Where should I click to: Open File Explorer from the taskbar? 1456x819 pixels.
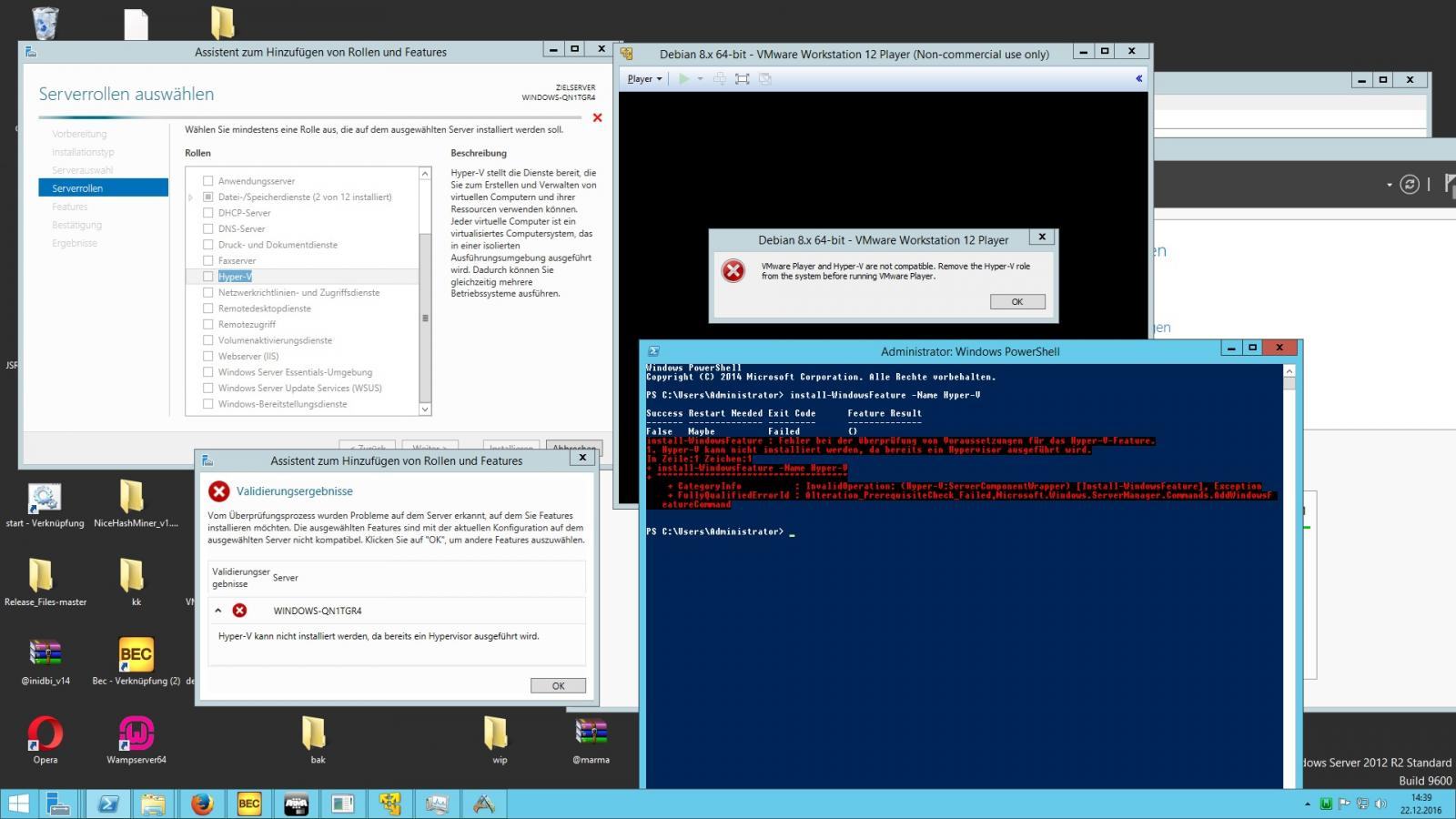(x=154, y=804)
